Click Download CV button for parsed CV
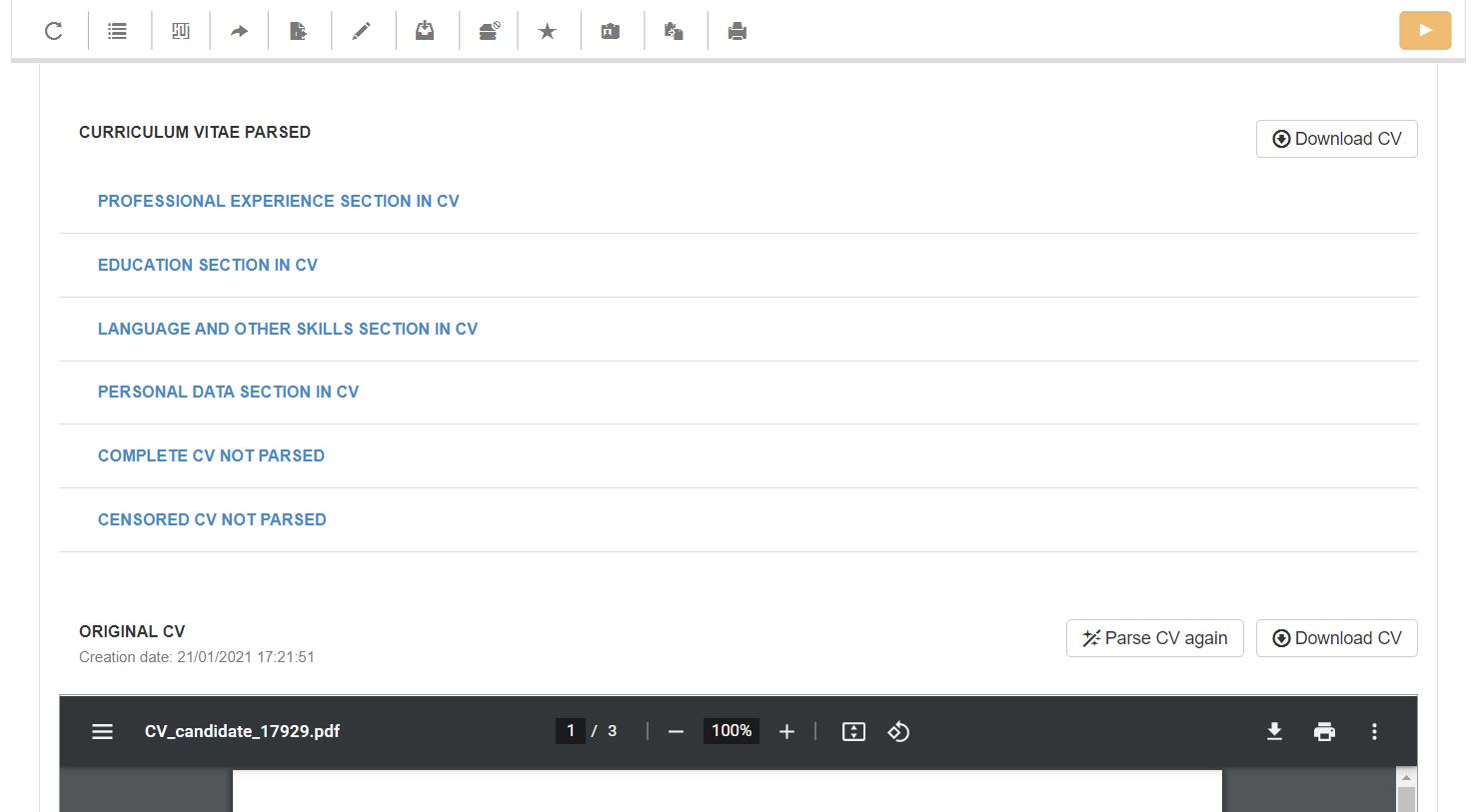The height and width of the screenshot is (812, 1483). pos(1336,139)
